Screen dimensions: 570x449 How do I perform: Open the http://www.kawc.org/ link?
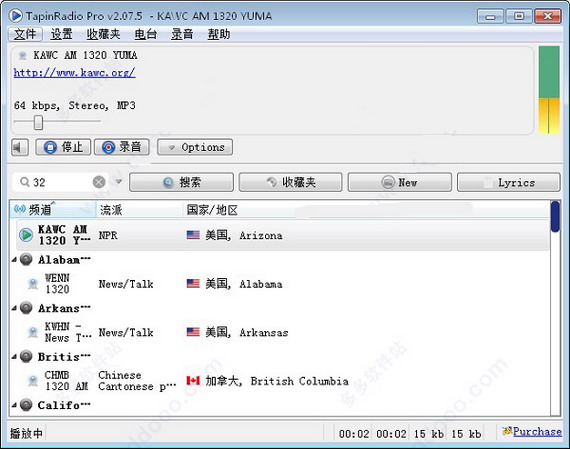coord(75,72)
